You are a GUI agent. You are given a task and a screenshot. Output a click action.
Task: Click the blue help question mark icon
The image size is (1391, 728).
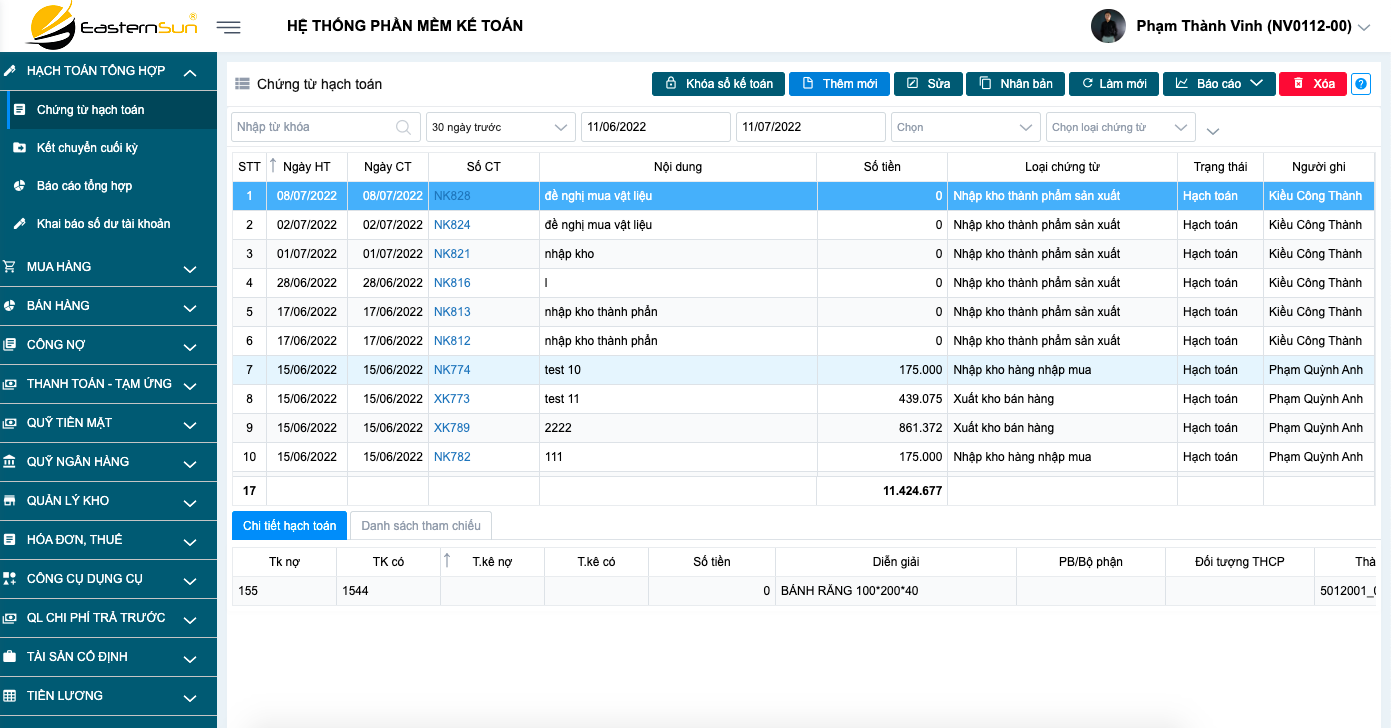click(1360, 84)
